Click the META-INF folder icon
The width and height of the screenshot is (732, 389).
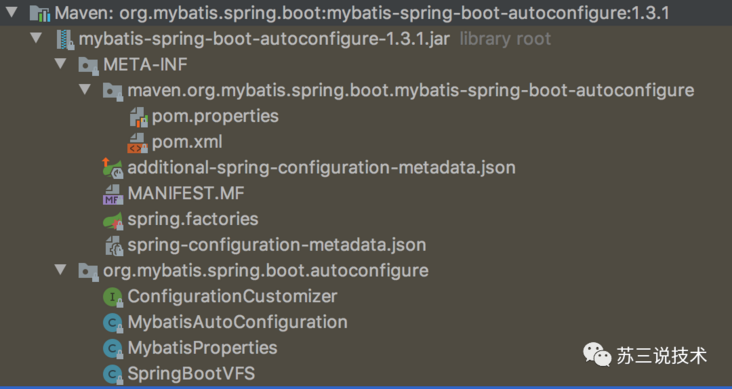click(88, 64)
